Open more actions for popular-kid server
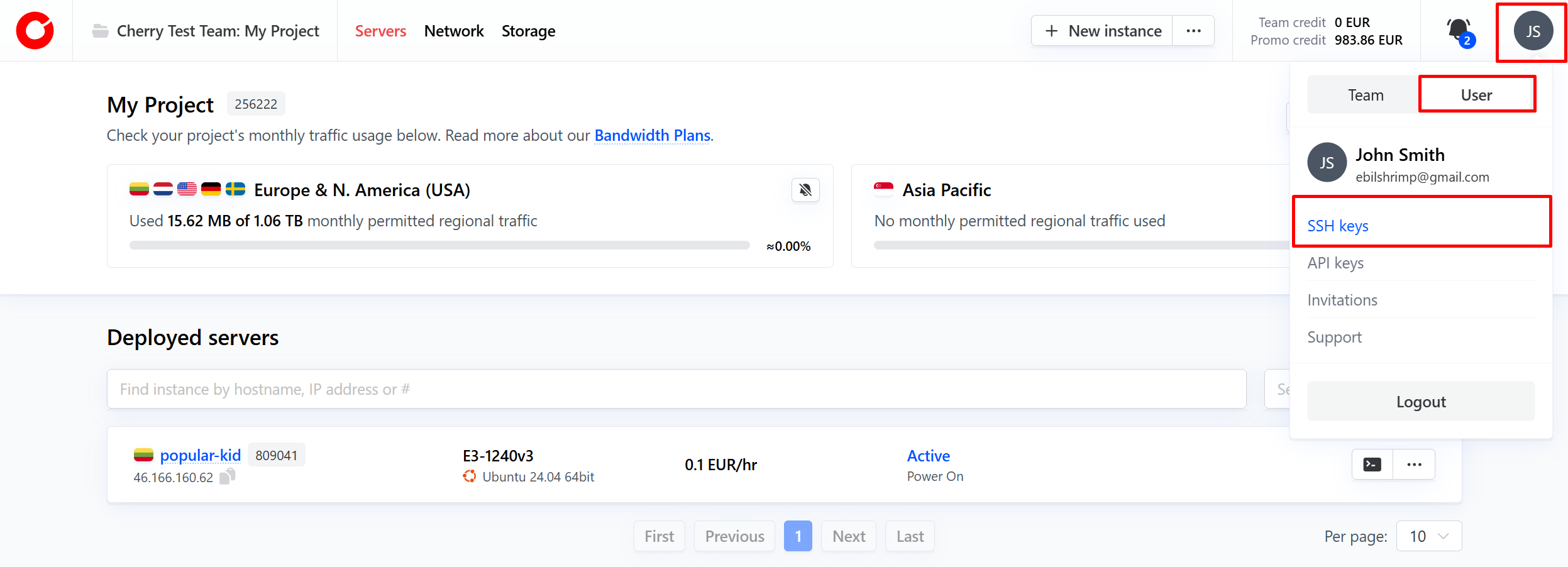The width and height of the screenshot is (1568, 567). 1414,465
